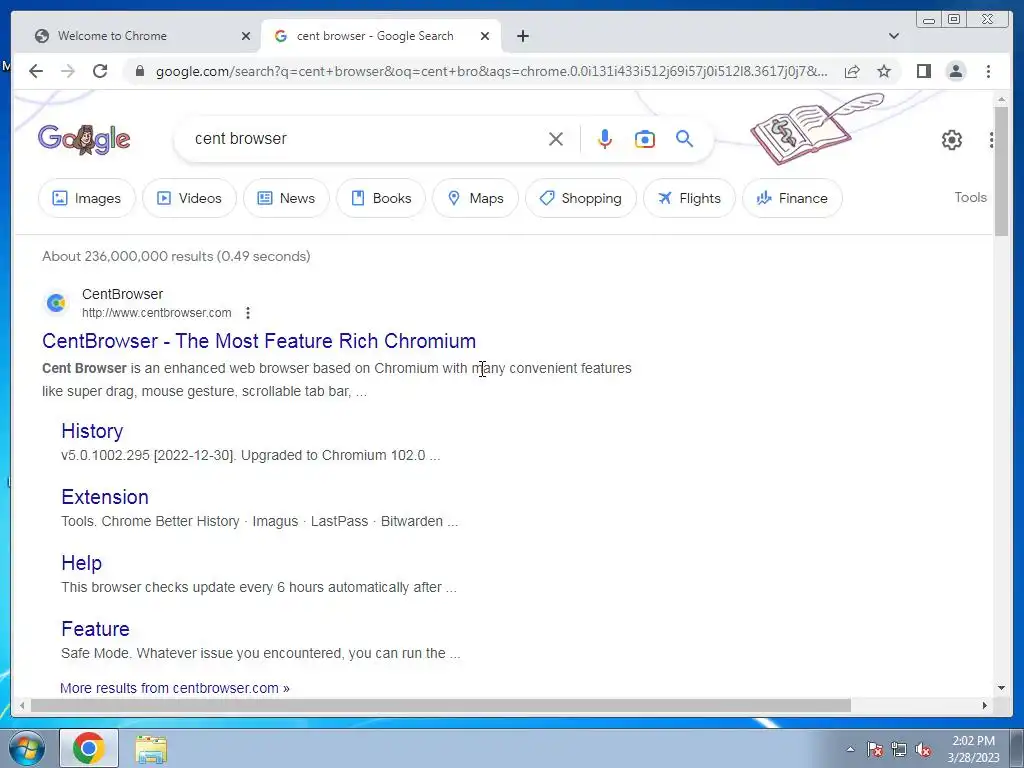Open the search Tools options
The width and height of the screenshot is (1024, 768).
tap(970, 197)
